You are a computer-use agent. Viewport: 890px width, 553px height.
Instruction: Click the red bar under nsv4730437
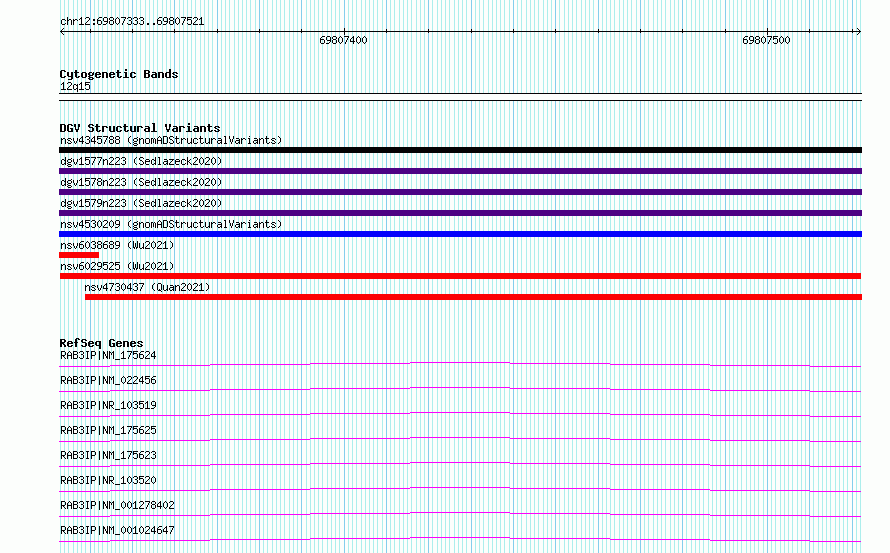click(x=473, y=297)
